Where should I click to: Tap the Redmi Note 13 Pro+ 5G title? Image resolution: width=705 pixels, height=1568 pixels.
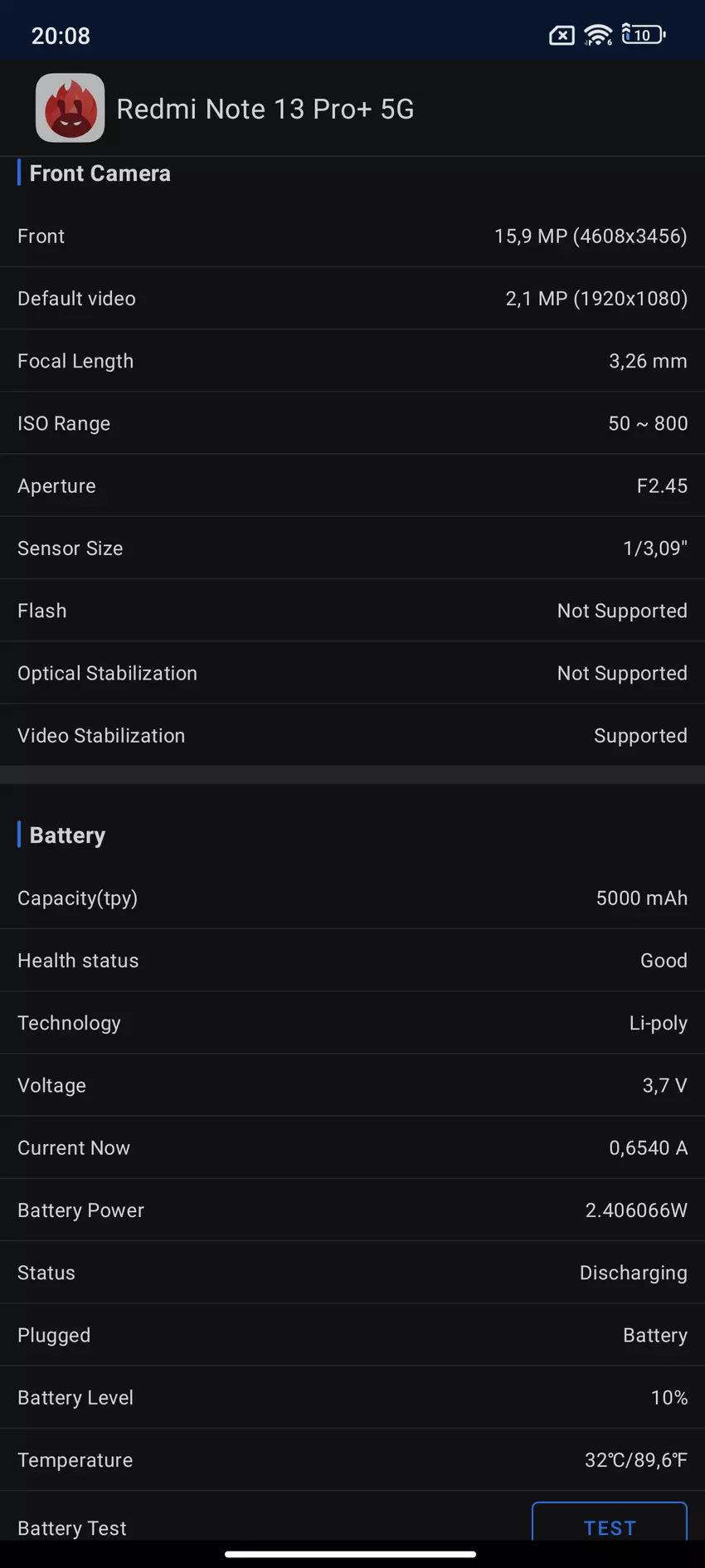click(x=265, y=109)
